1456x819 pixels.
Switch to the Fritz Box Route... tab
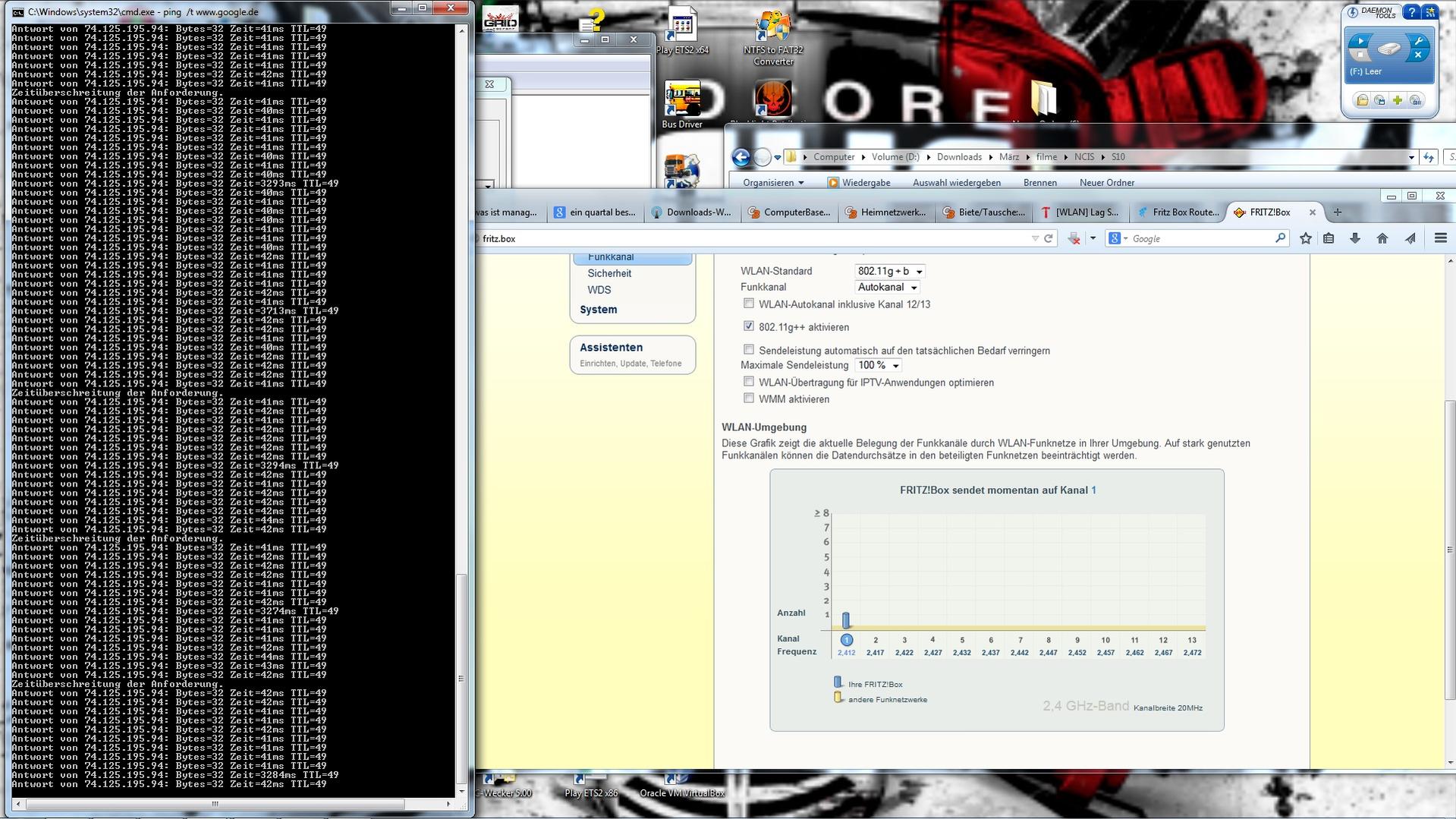[x=1178, y=213]
